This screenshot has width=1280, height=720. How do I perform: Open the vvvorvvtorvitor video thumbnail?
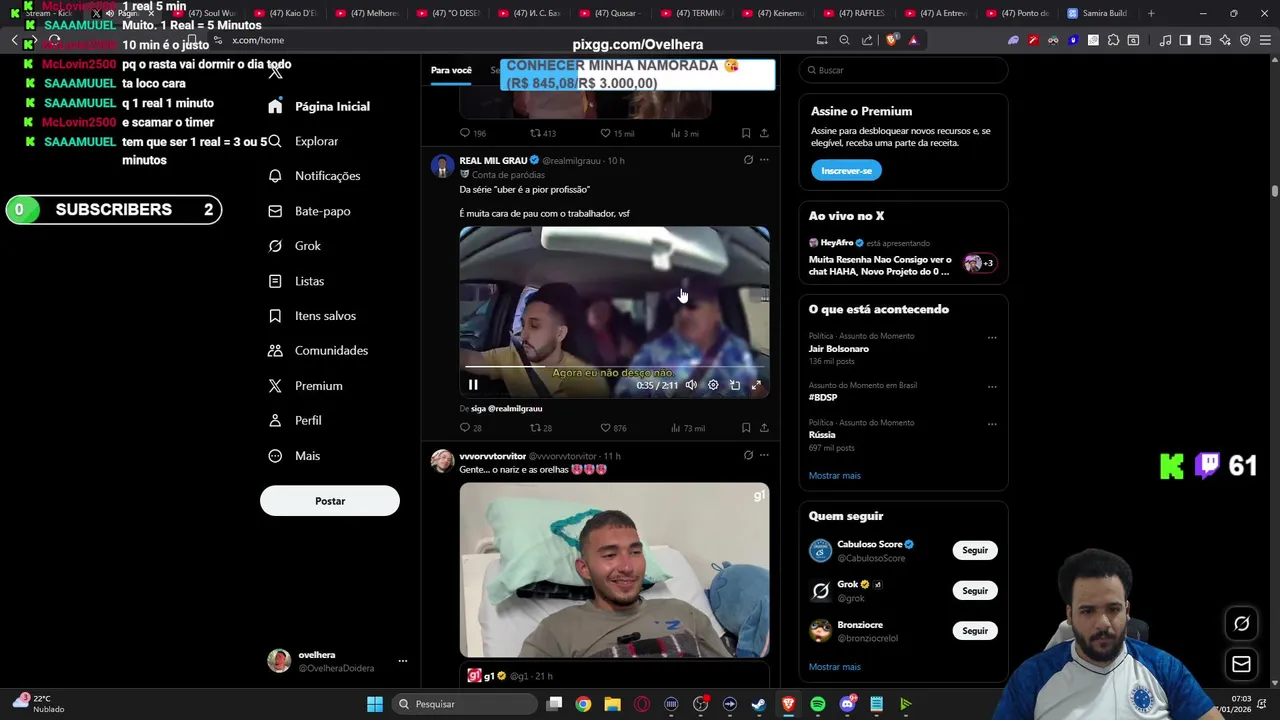[614, 570]
